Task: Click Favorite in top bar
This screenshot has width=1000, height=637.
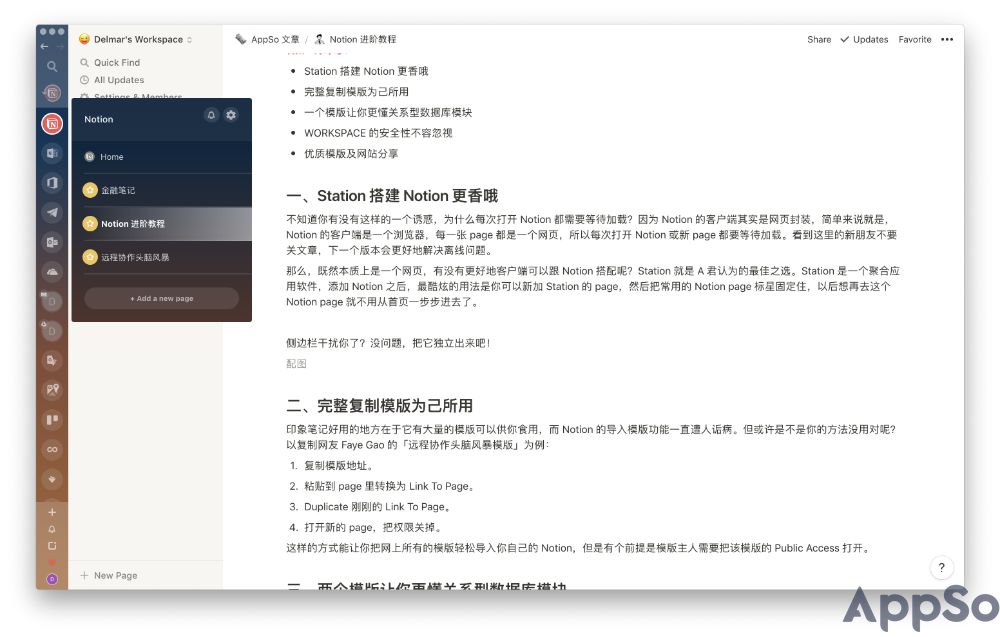Action: (915, 40)
